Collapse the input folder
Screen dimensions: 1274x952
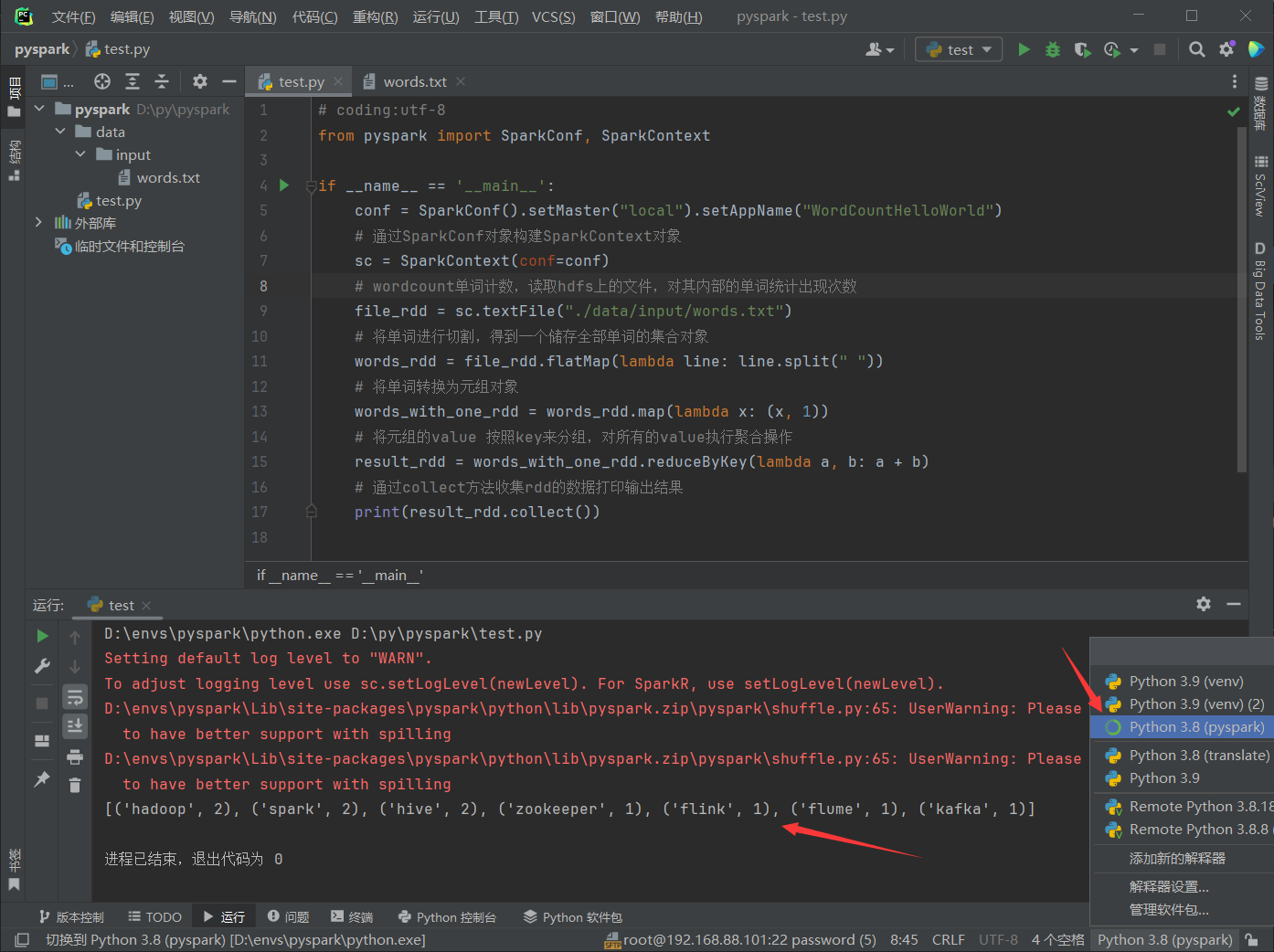pos(80,154)
